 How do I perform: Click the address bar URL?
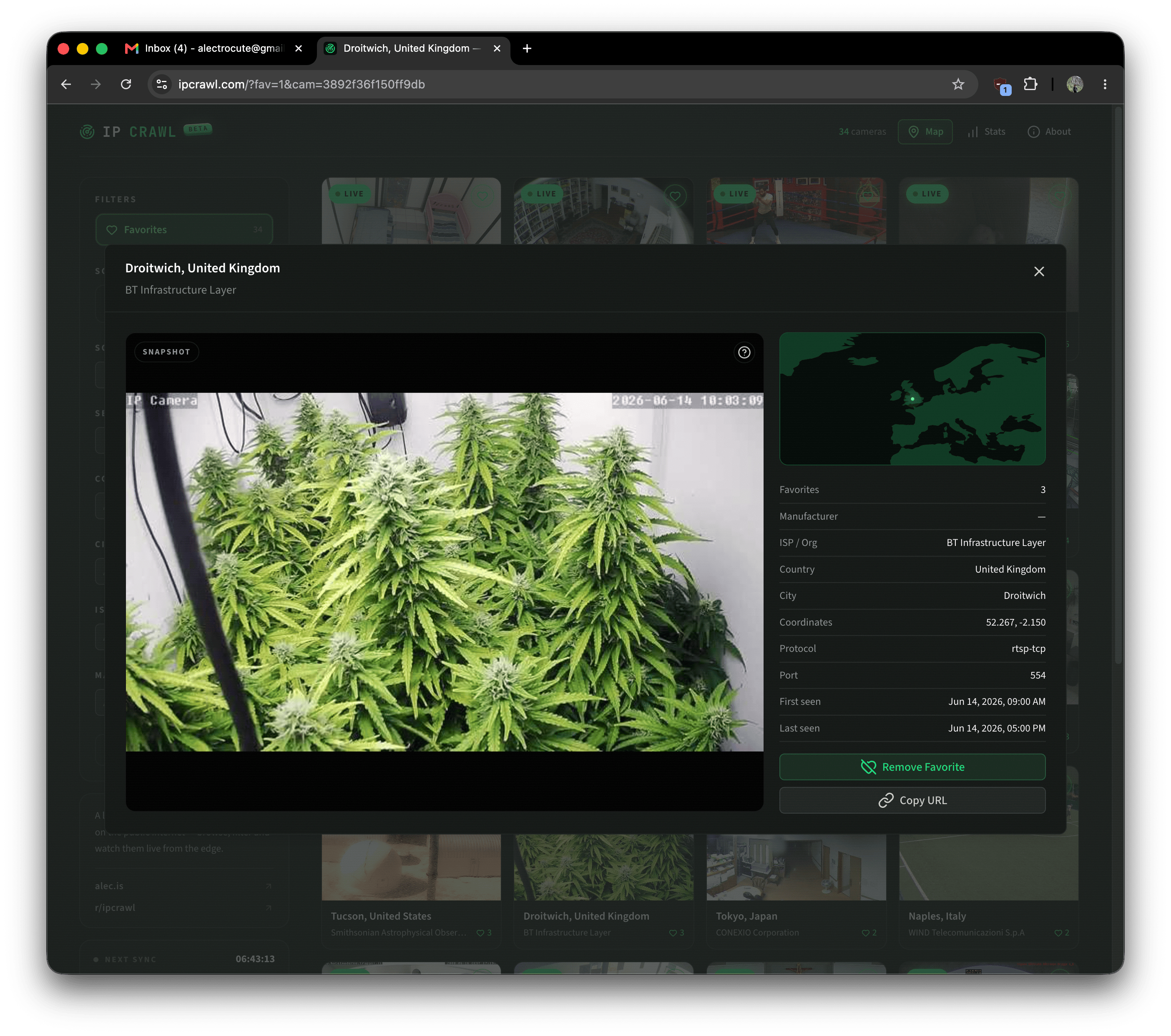pyautogui.click(x=302, y=84)
